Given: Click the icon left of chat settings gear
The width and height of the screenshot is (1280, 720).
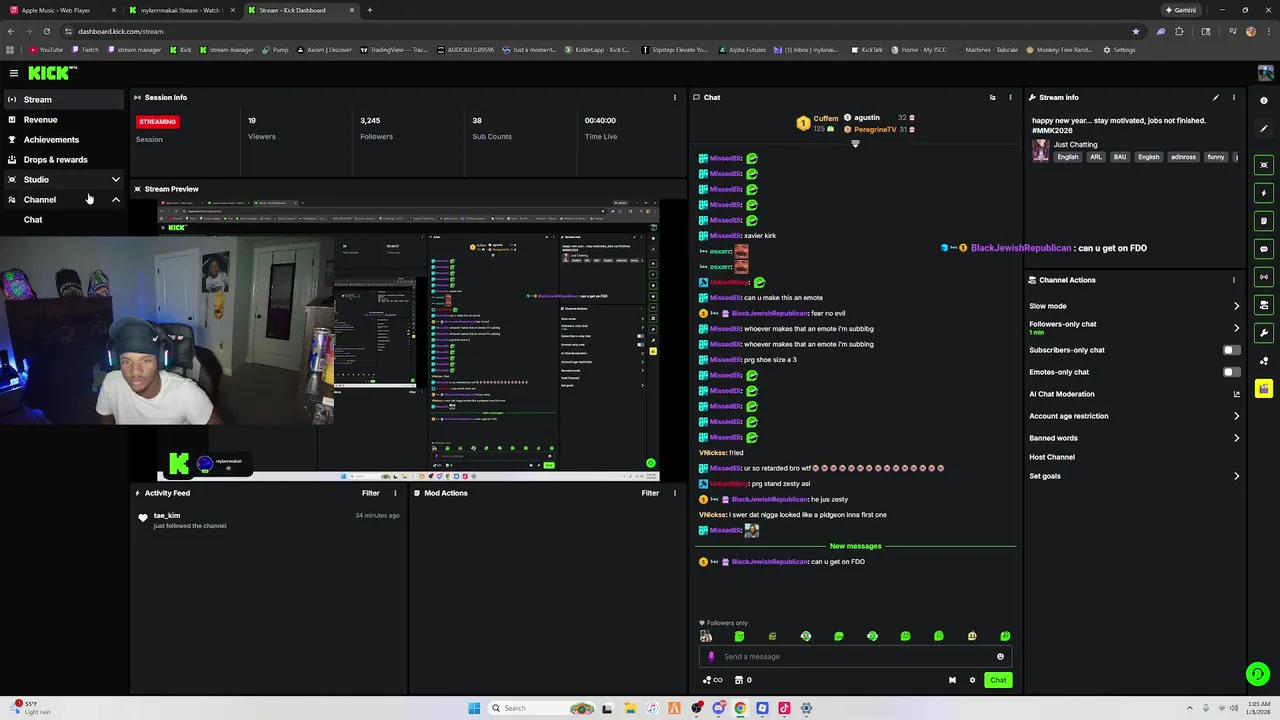Looking at the screenshot, I should pos(952,680).
